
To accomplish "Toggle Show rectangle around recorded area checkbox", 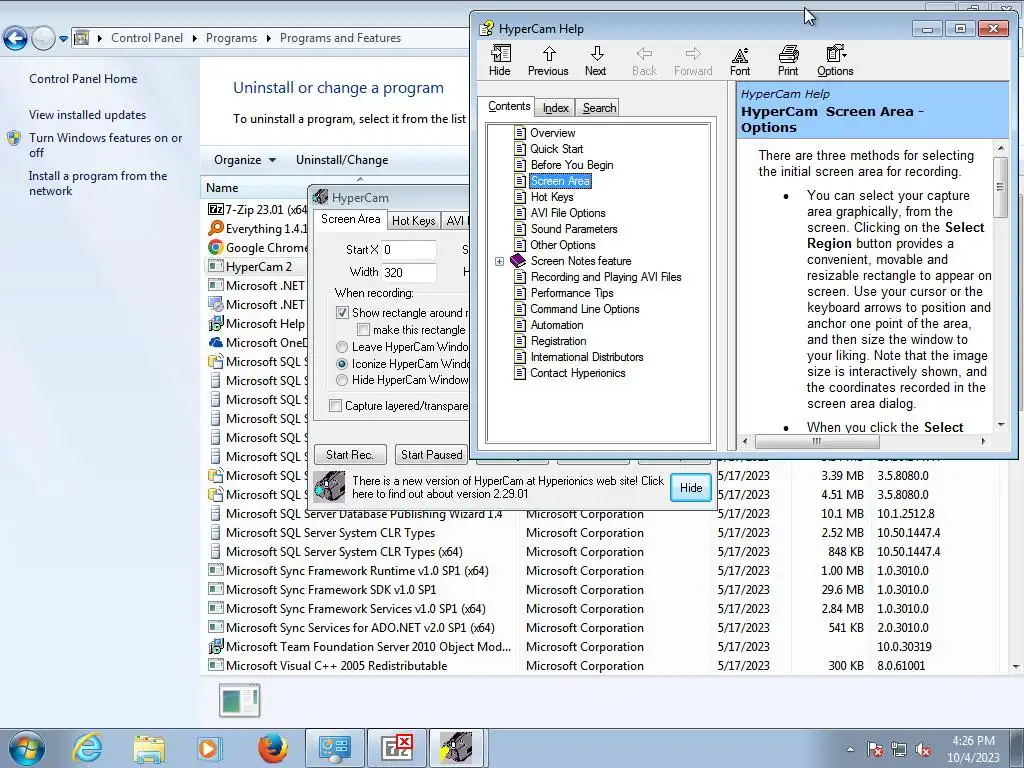I will (x=342, y=313).
